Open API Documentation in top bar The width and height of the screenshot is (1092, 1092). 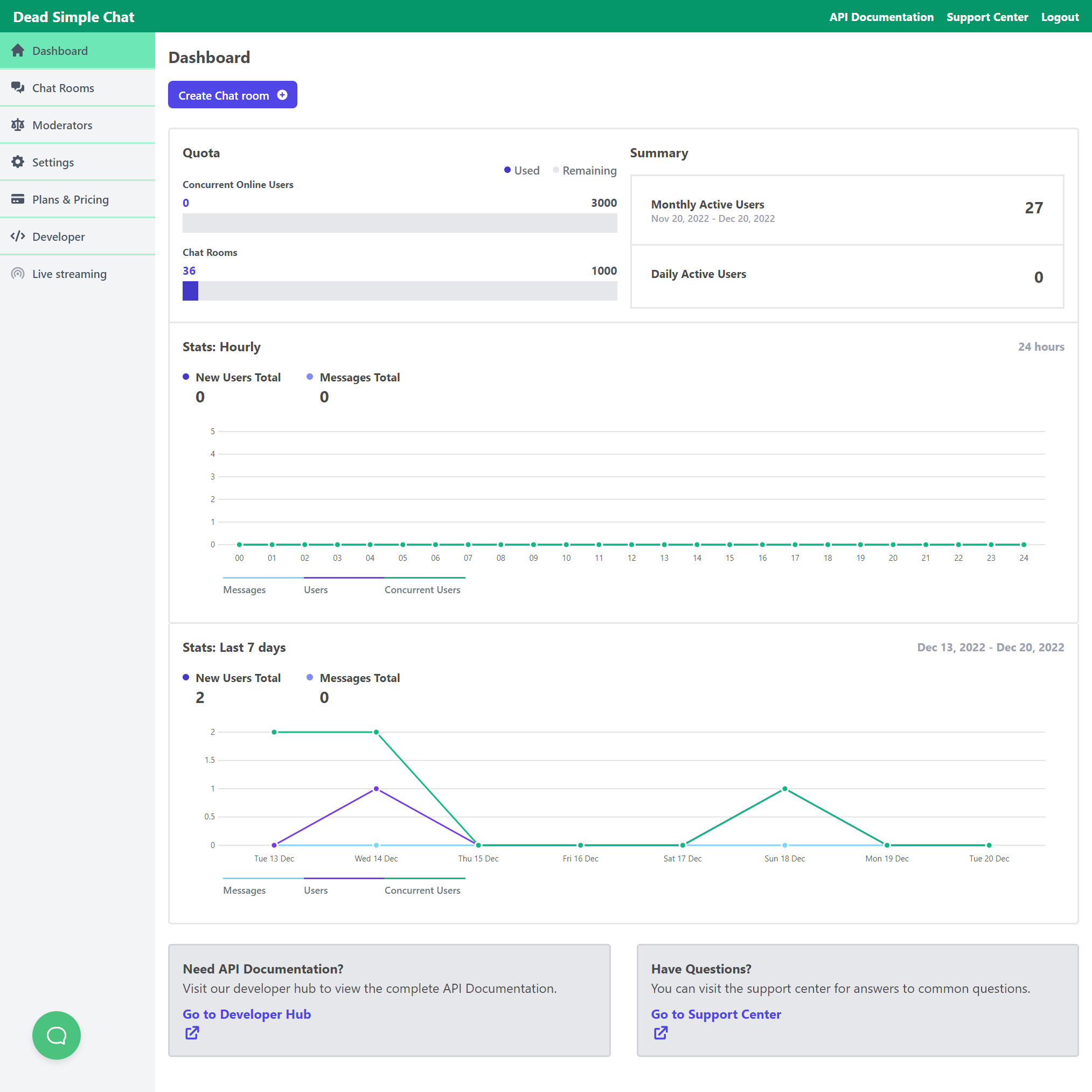point(881,17)
